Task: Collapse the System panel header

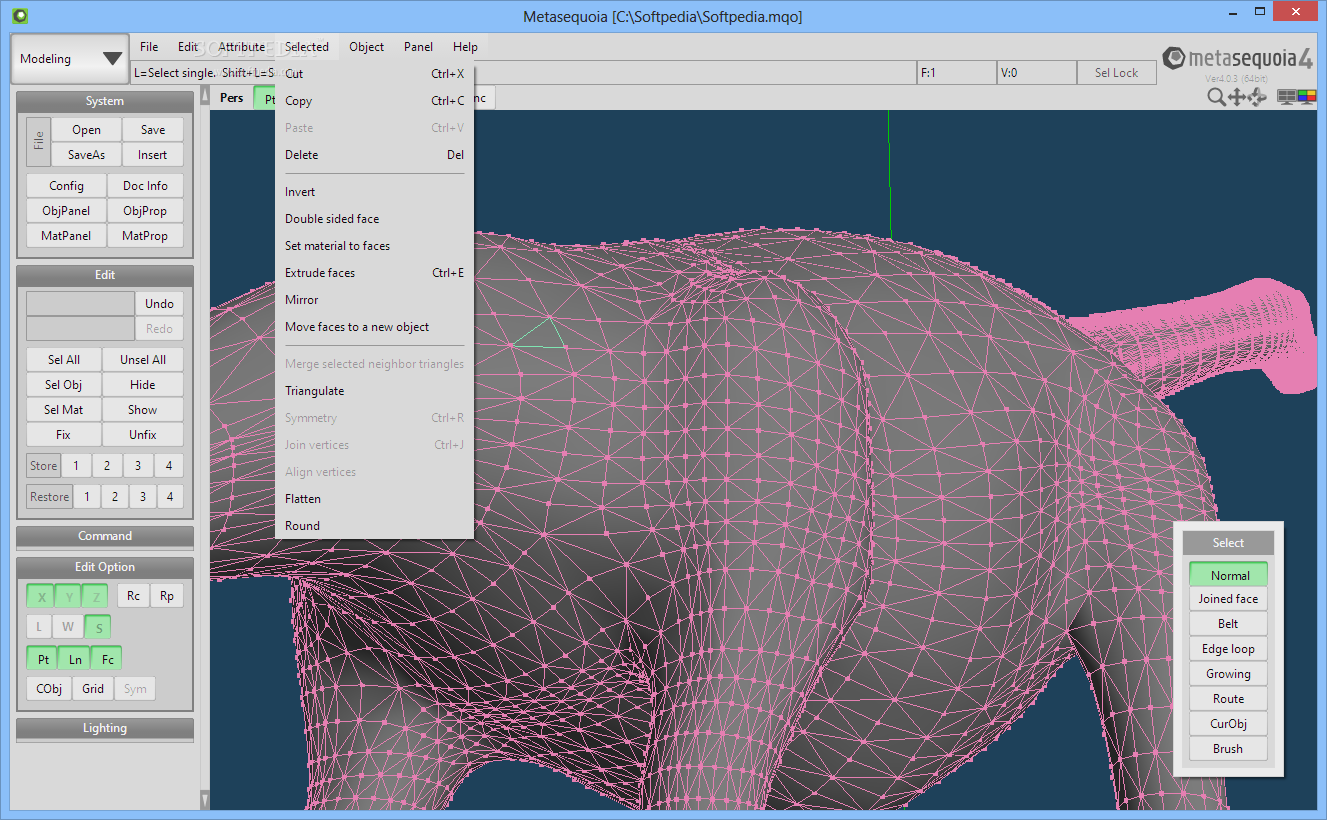Action: click(x=105, y=101)
